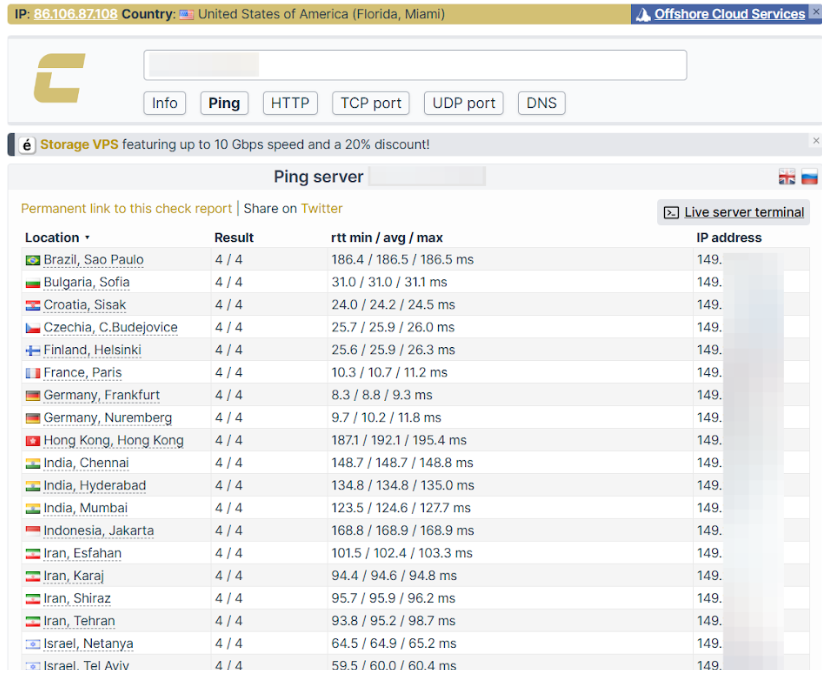The image size is (822, 677).
Task: Click the Hong Kong flag icon
Action: 33,441
